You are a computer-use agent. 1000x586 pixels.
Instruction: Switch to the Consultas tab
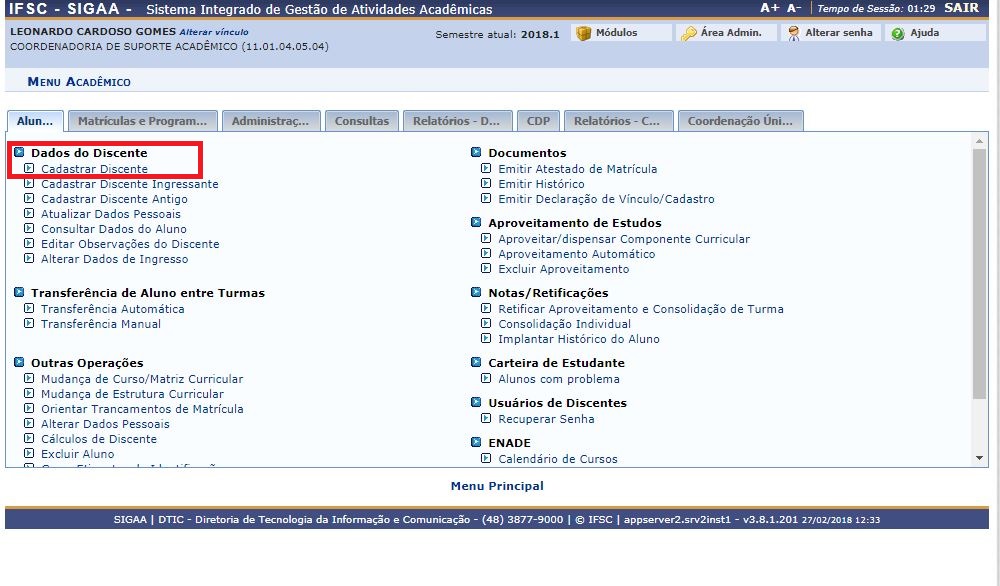[362, 120]
